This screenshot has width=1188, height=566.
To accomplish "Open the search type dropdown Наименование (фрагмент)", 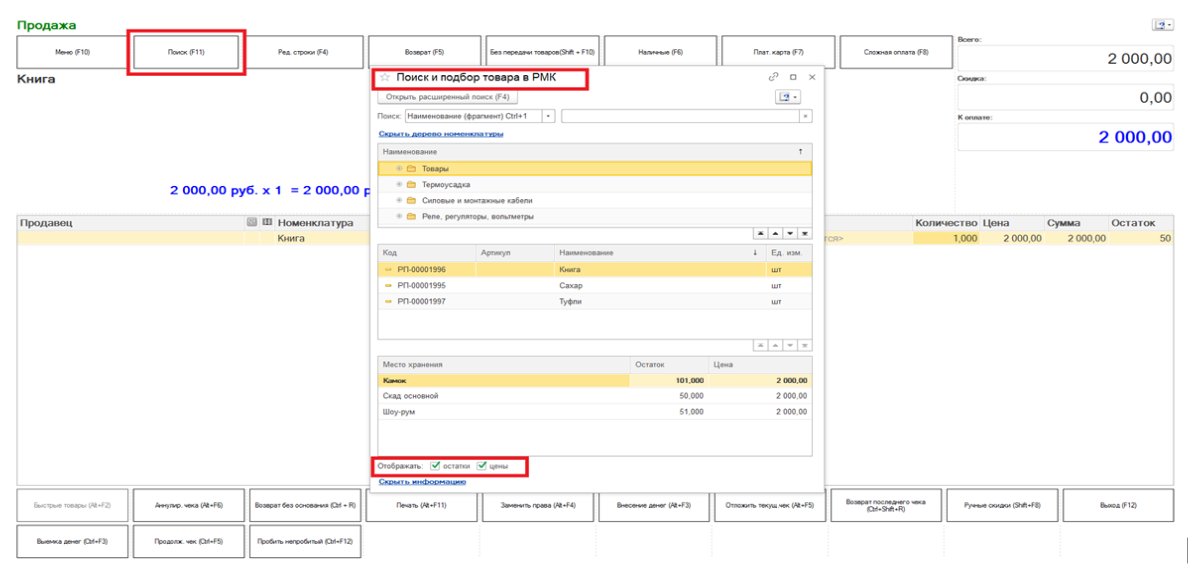I will tap(548, 116).
